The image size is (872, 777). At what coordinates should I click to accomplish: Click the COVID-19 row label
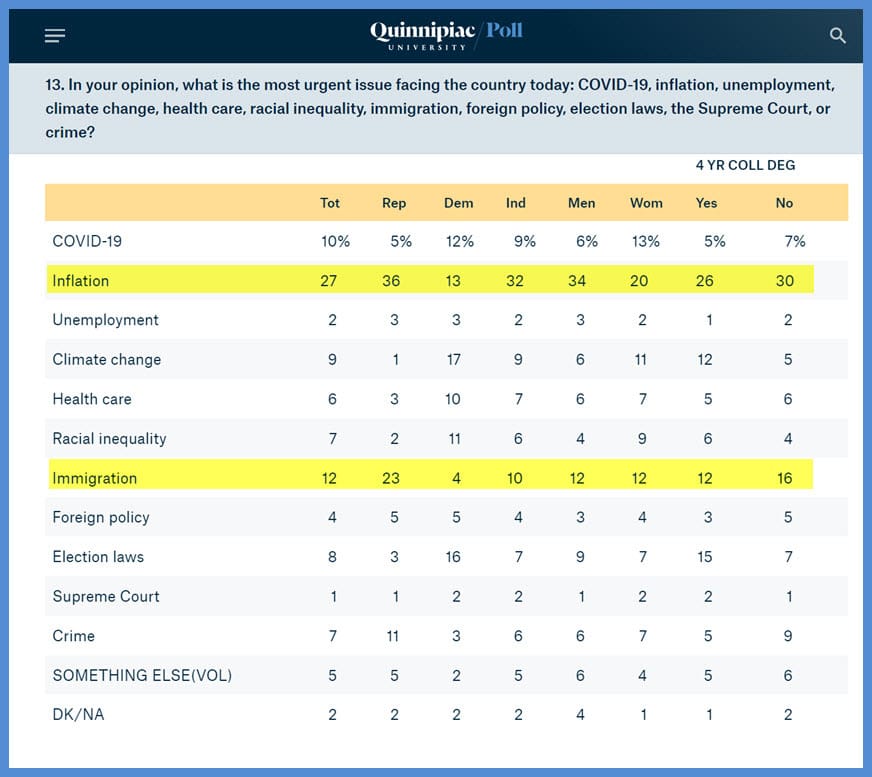(x=87, y=241)
